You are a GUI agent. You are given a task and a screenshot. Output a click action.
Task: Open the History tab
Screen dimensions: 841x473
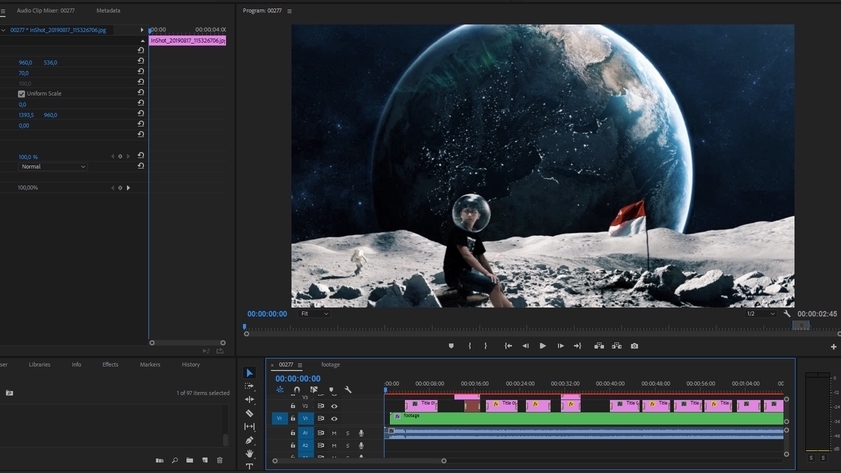click(x=191, y=364)
